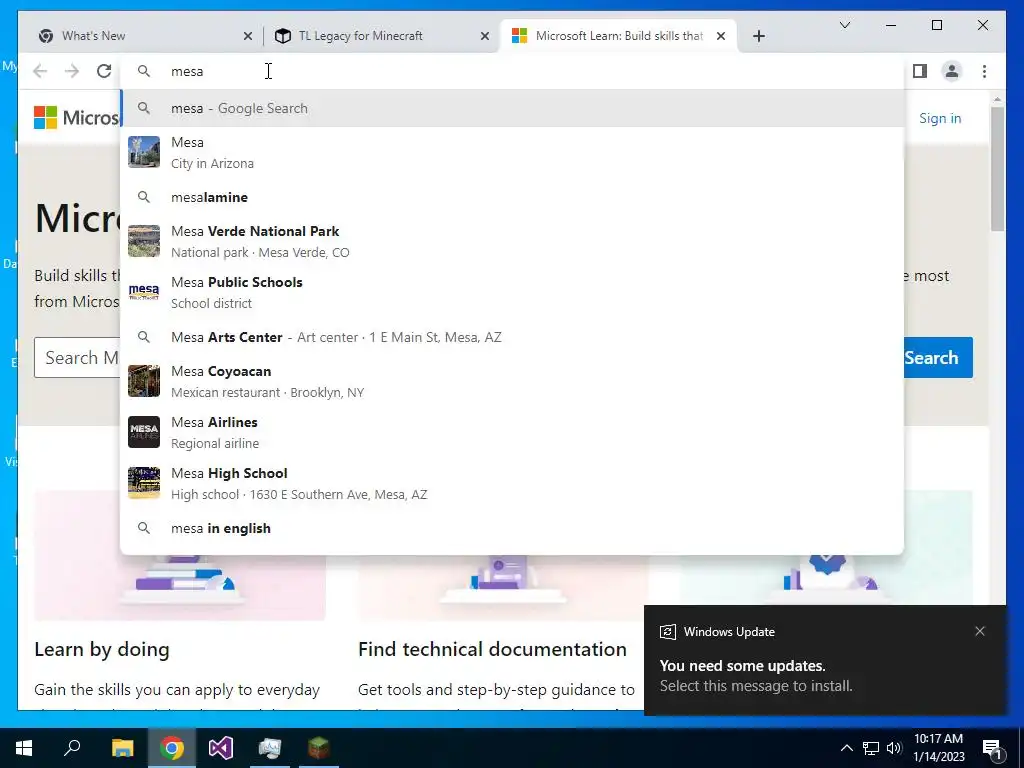The height and width of the screenshot is (768, 1024).
Task: Open taskbar search magnifier
Action: [x=72, y=748]
